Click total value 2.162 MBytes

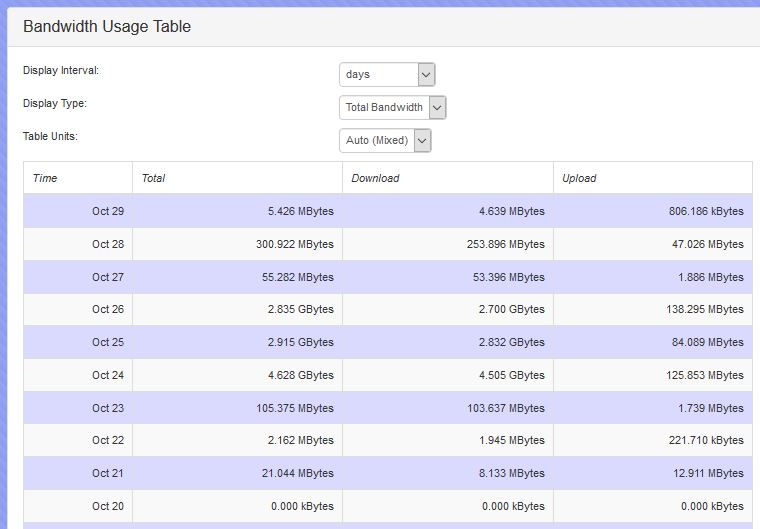[301, 440]
